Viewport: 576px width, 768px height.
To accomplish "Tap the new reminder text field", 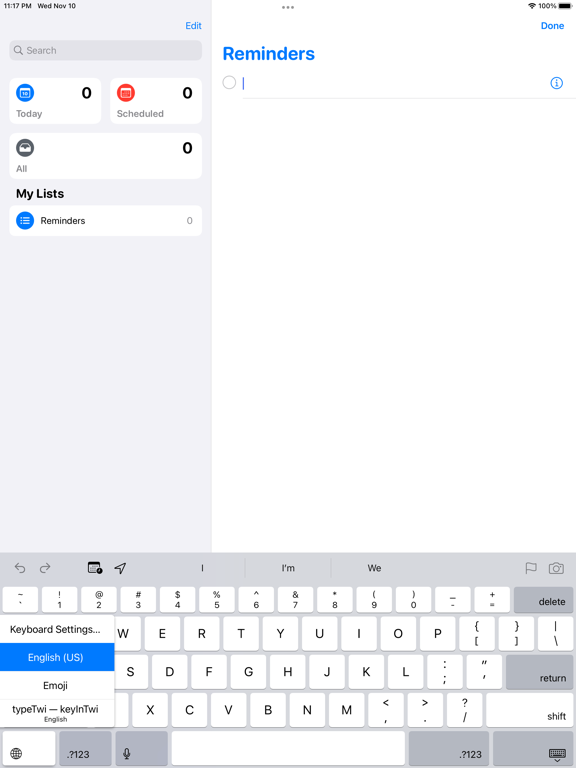I will [x=394, y=83].
